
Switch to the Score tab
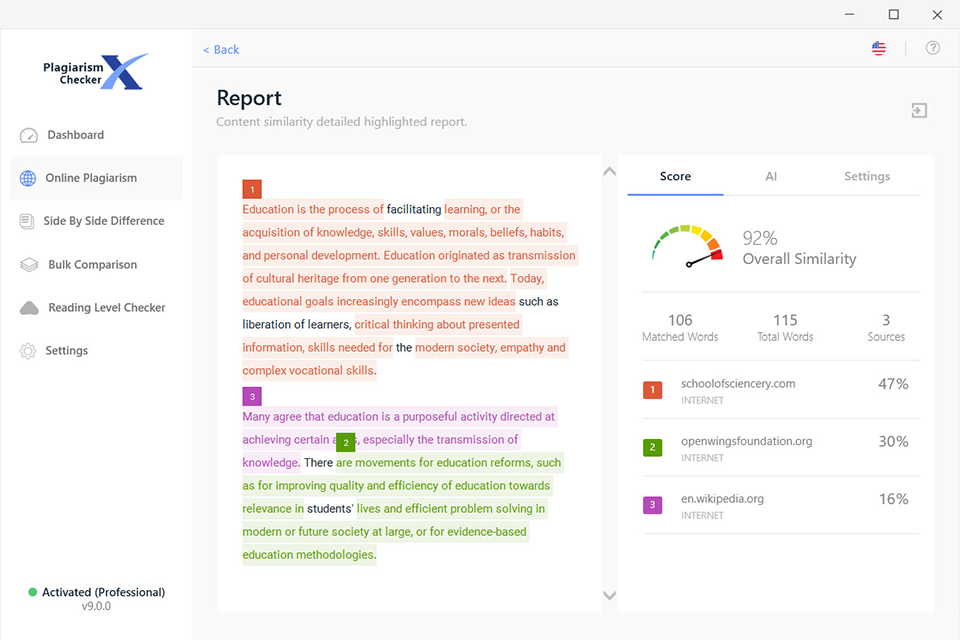(675, 176)
